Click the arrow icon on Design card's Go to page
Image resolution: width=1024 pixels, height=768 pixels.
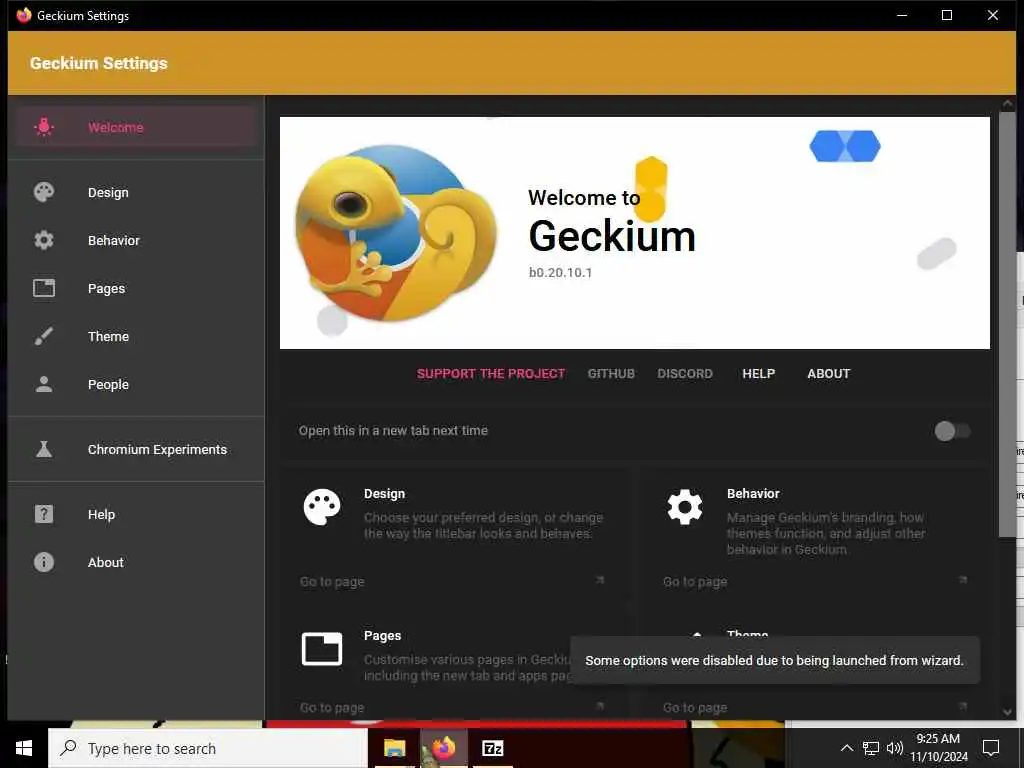pos(600,580)
